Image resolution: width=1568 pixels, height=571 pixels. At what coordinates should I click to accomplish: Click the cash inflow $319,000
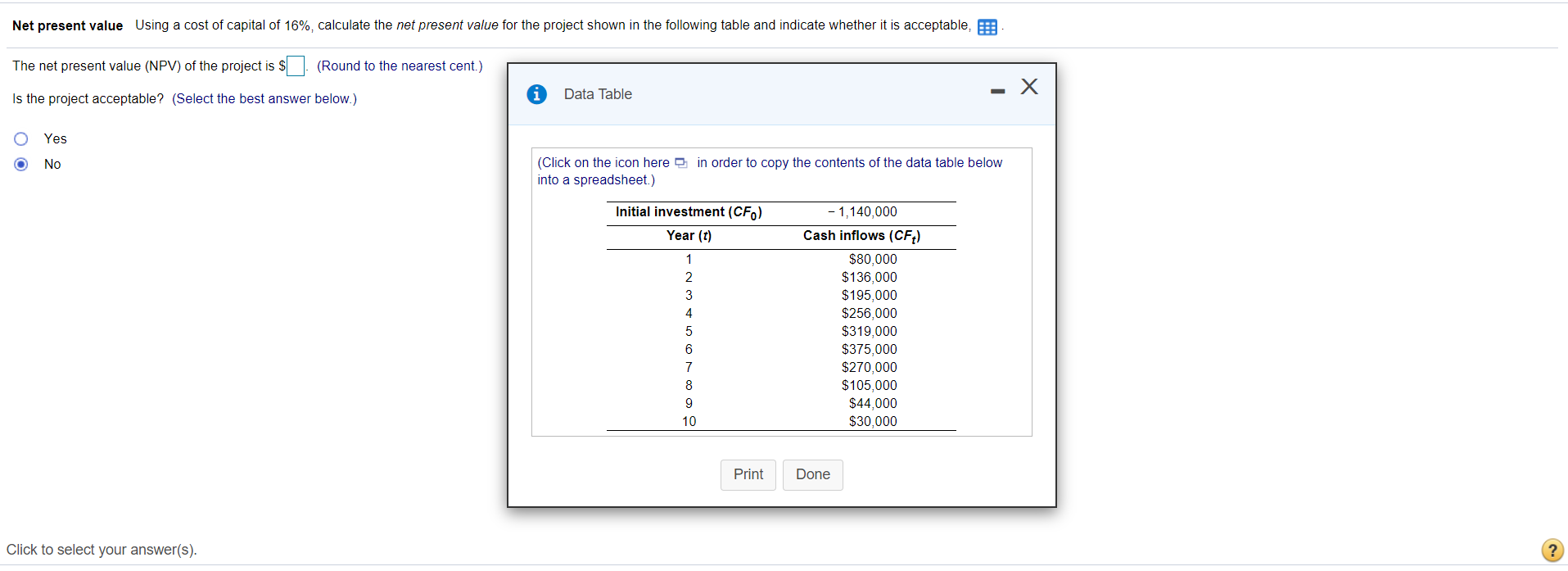pos(870,331)
